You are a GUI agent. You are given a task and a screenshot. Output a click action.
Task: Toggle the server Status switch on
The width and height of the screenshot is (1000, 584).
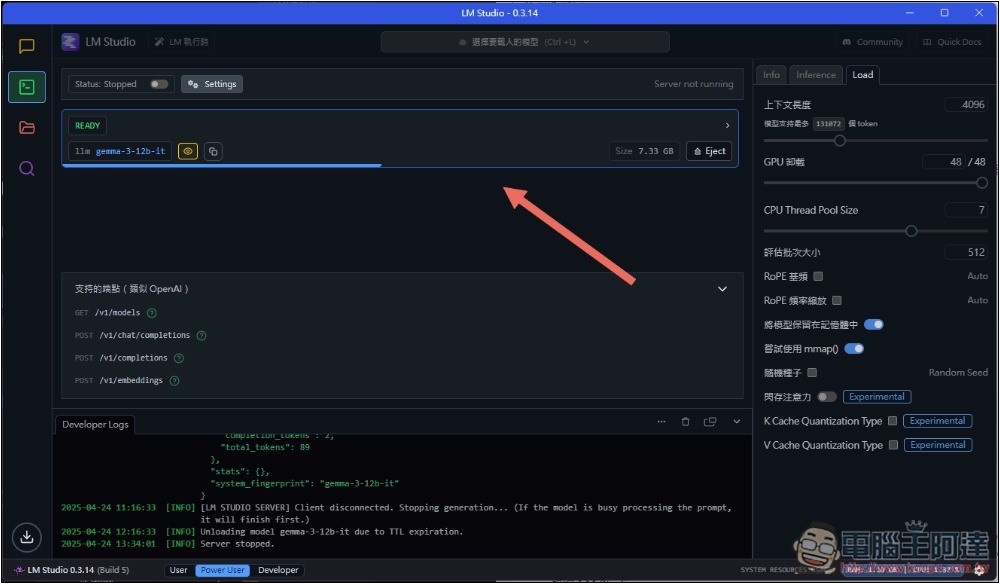tap(159, 84)
